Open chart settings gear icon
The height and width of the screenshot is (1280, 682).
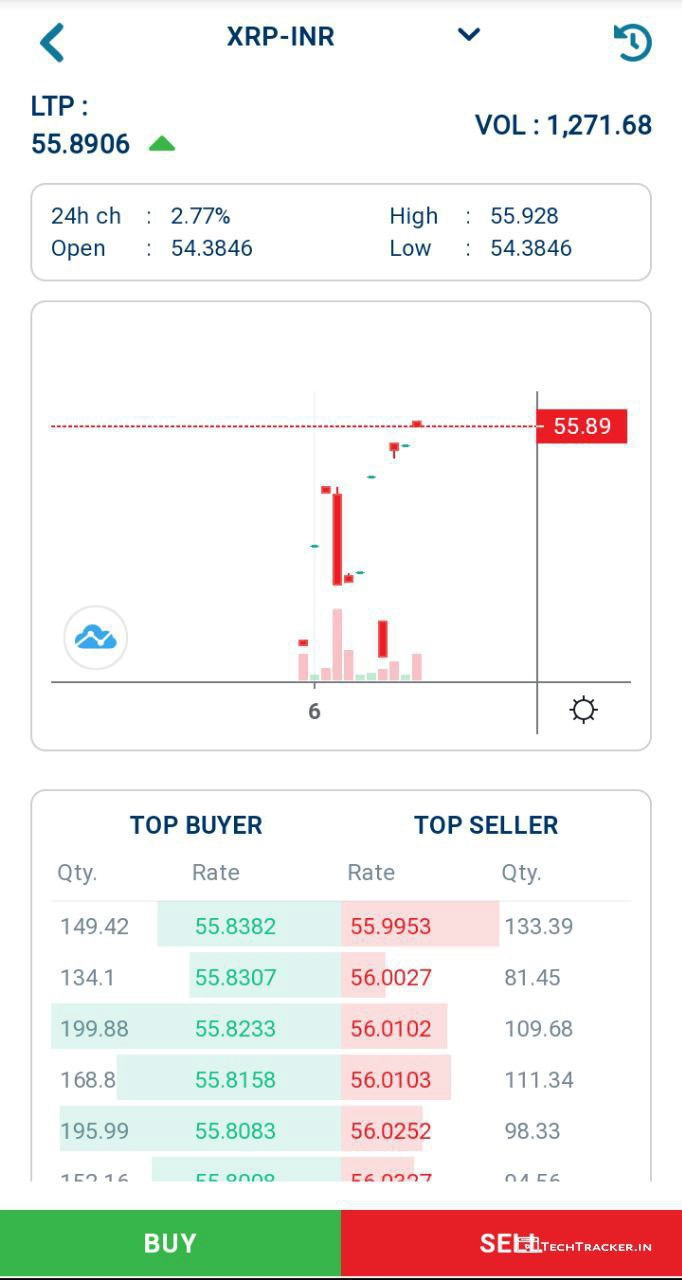pyautogui.click(x=583, y=710)
